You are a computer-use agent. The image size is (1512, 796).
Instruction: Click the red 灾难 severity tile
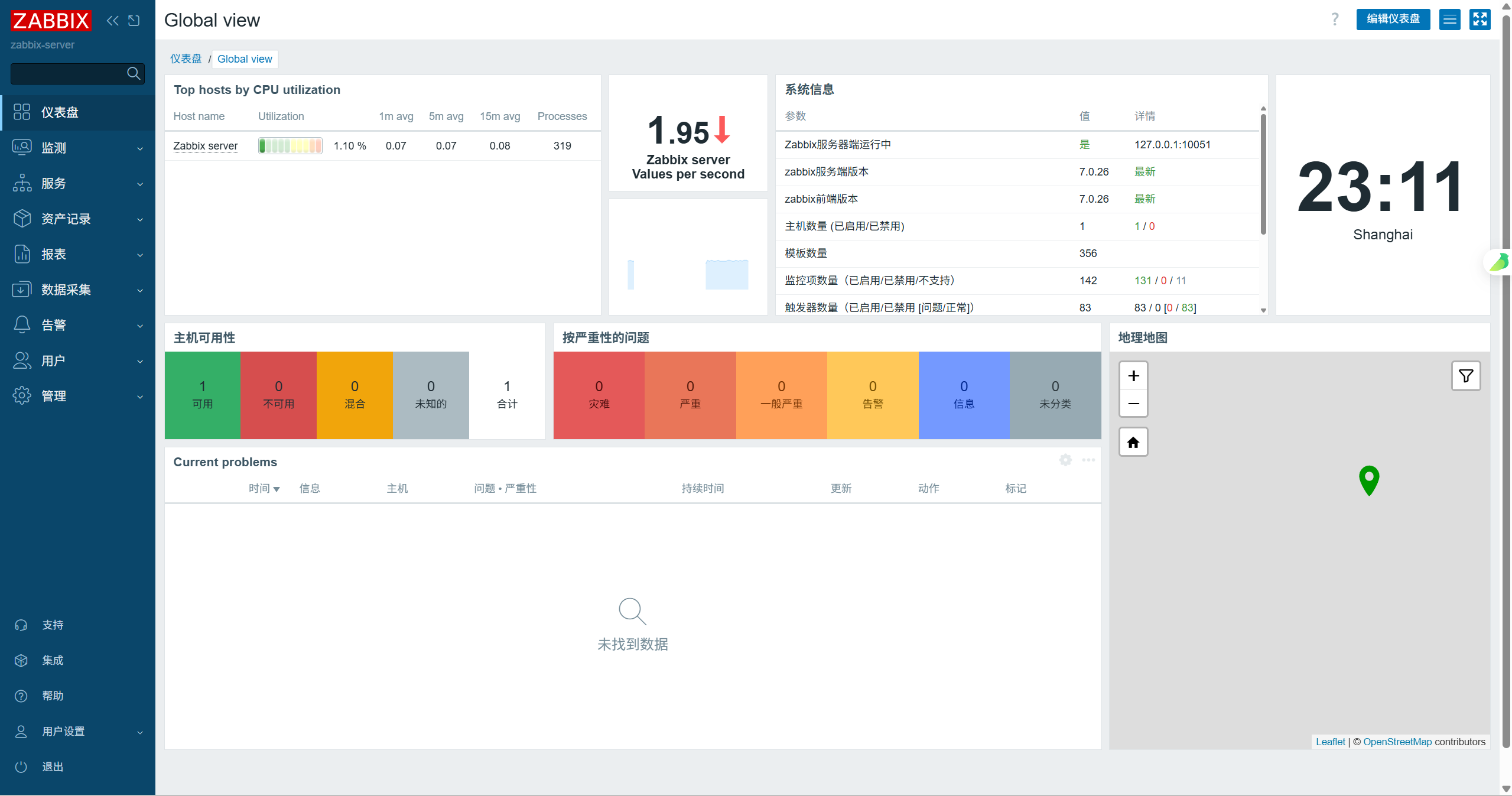point(599,395)
